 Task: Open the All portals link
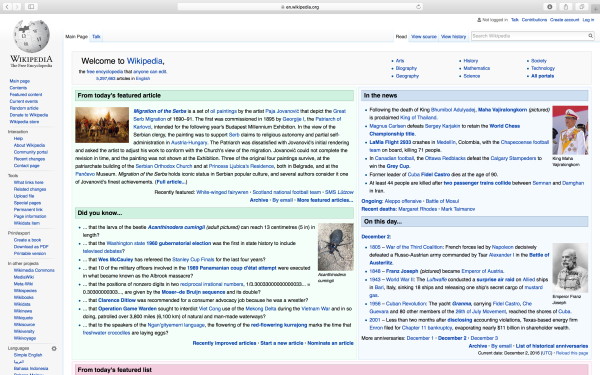[542, 76]
